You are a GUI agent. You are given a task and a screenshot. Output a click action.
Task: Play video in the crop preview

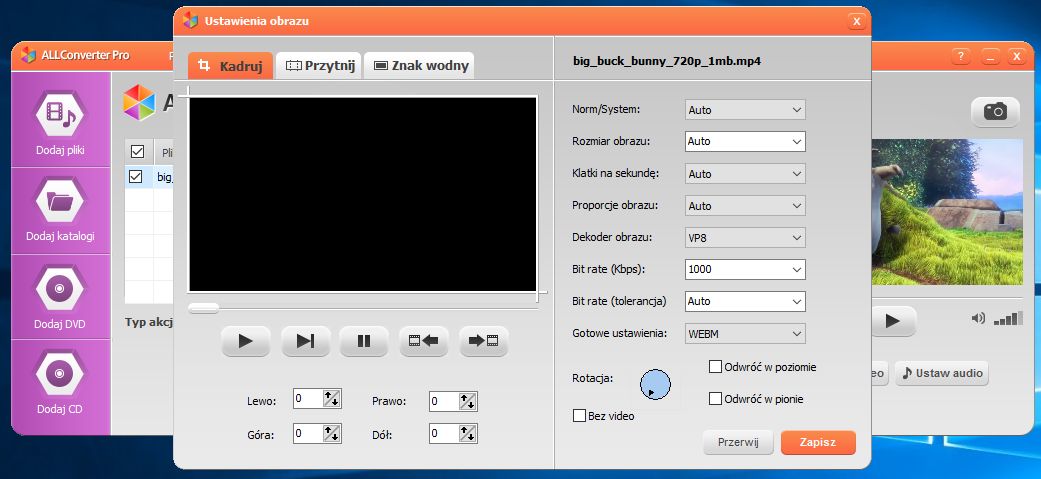click(x=246, y=341)
